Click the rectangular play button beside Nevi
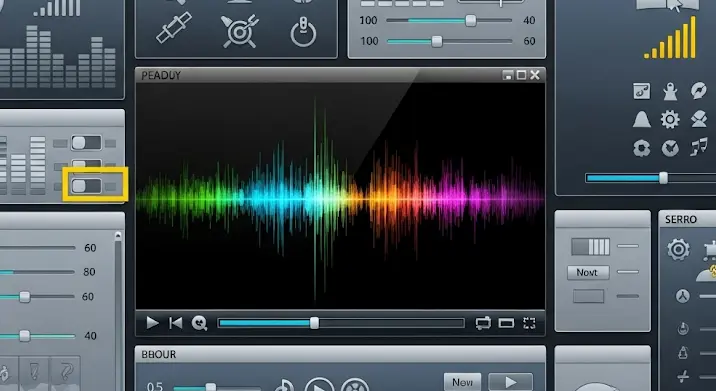 [511, 382]
